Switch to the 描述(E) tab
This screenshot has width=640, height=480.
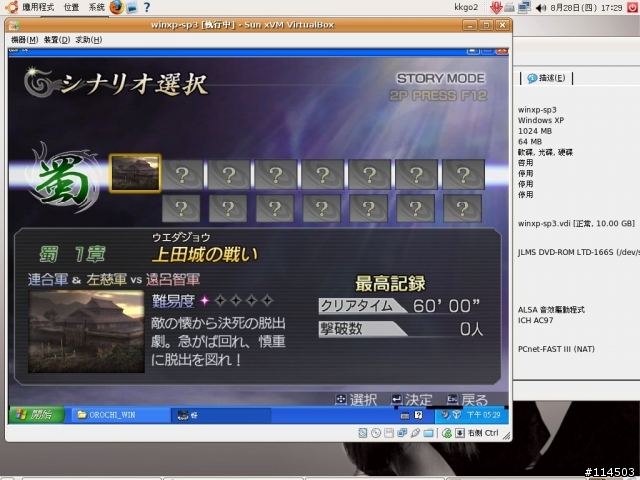tap(547, 78)
